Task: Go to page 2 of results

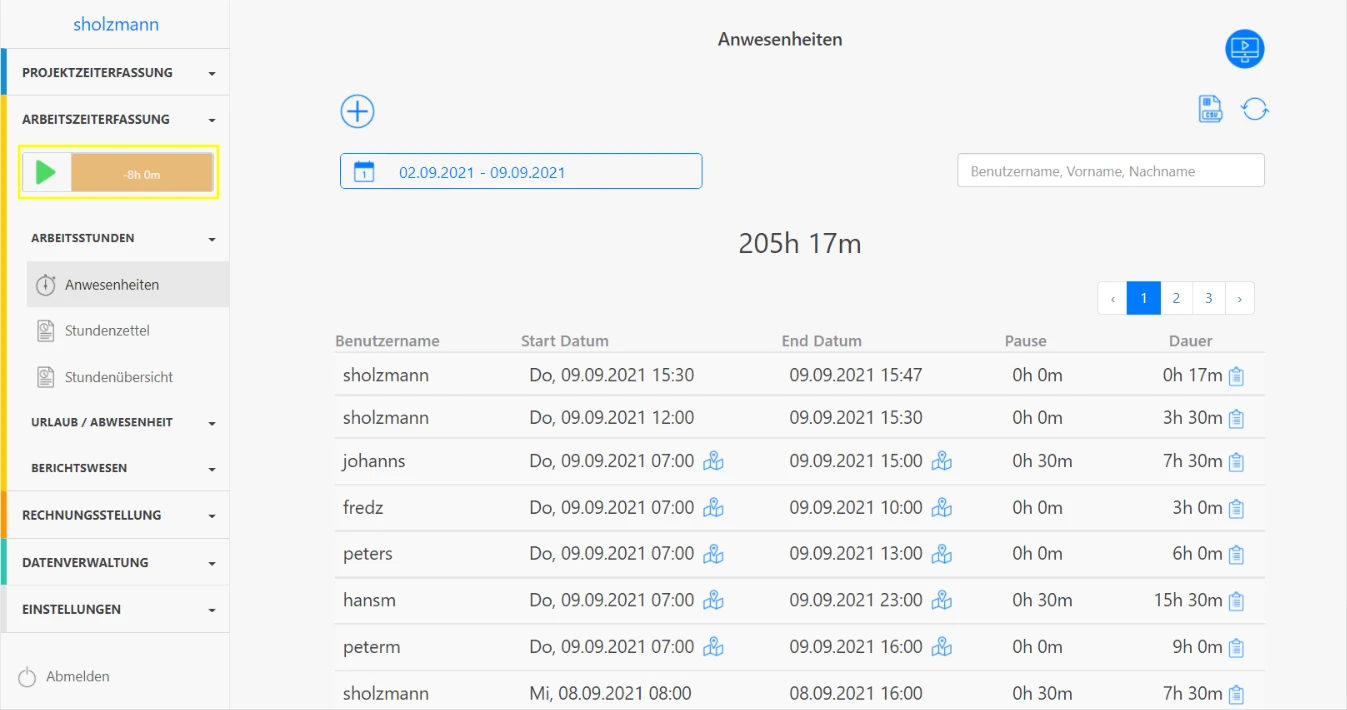Action: point(1176,298)
